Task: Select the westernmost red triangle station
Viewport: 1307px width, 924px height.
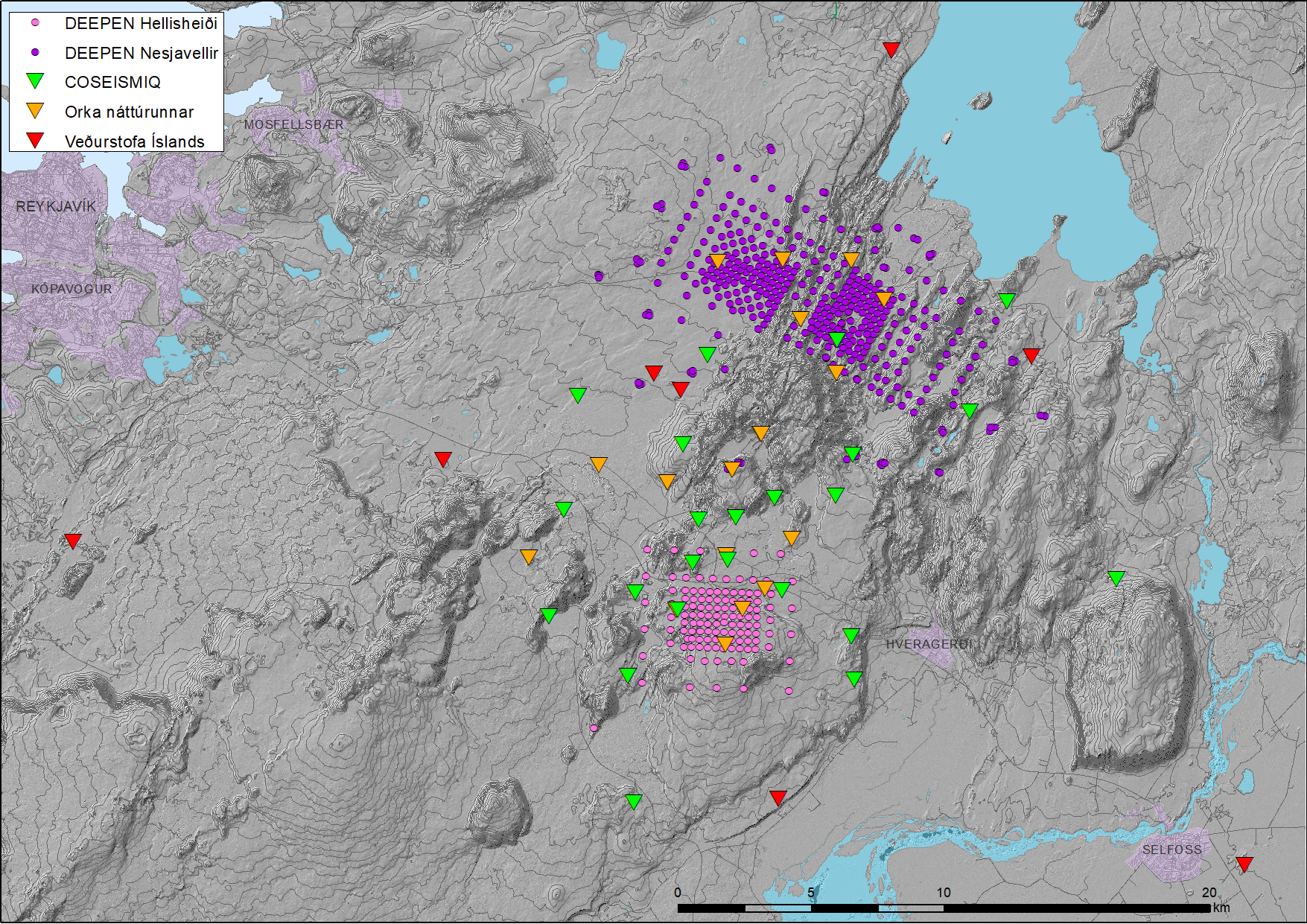Action: [72, 541]
